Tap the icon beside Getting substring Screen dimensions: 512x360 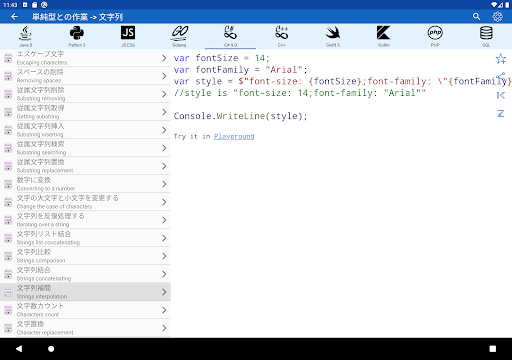pyautogui.click(x=8, y=112)
